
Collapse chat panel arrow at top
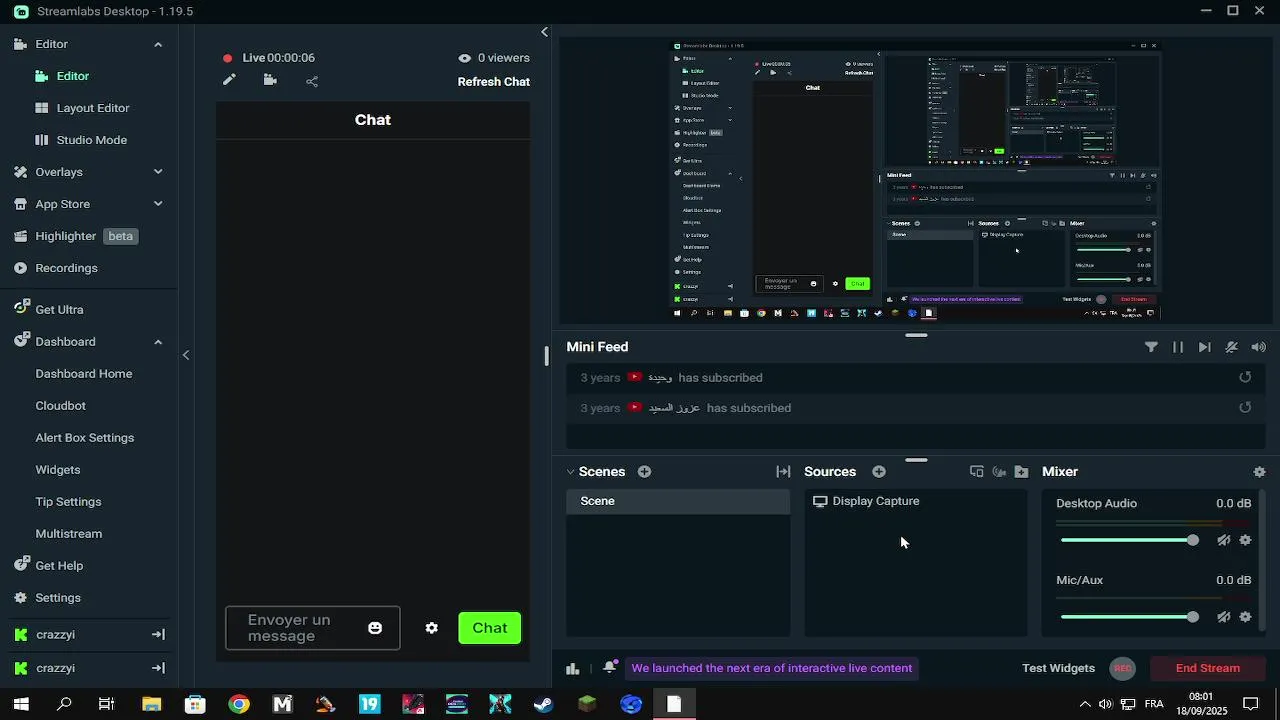pos(544,32)
